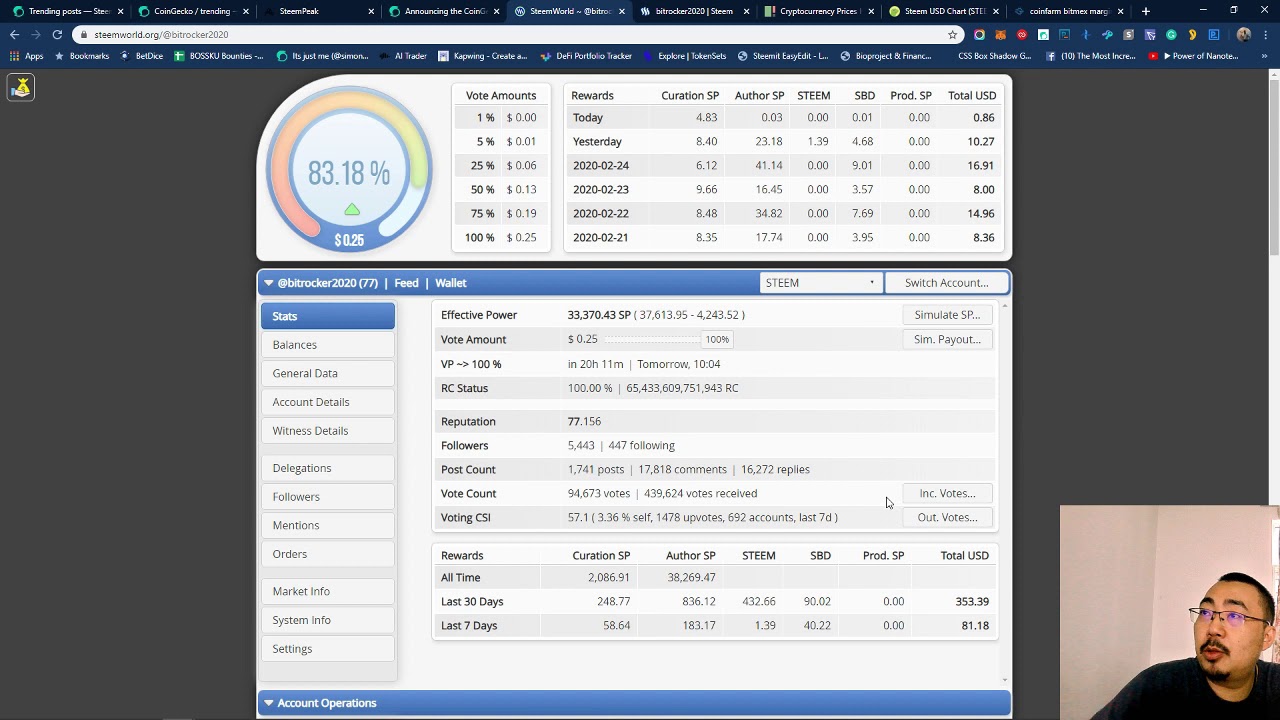Click the Out. Votes button
The width and height of the screenshot is (1280, 720).
point(947,517)
